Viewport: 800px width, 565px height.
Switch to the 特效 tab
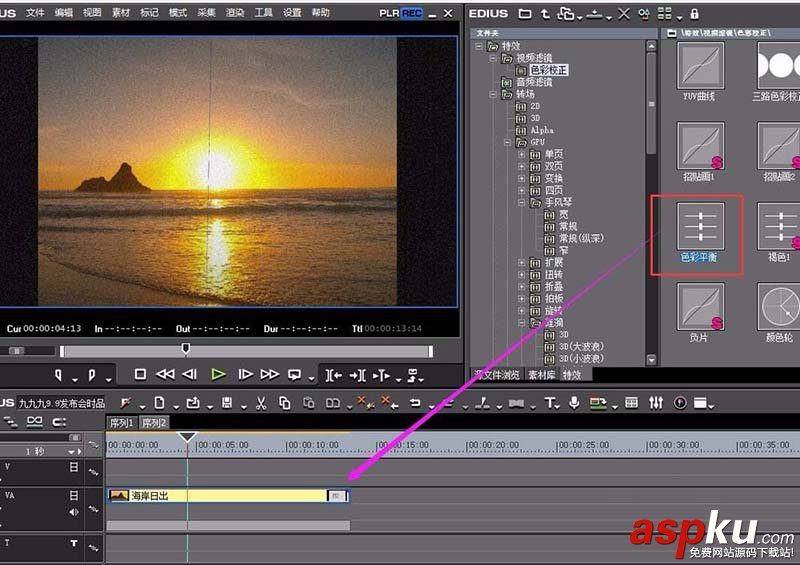572,375
